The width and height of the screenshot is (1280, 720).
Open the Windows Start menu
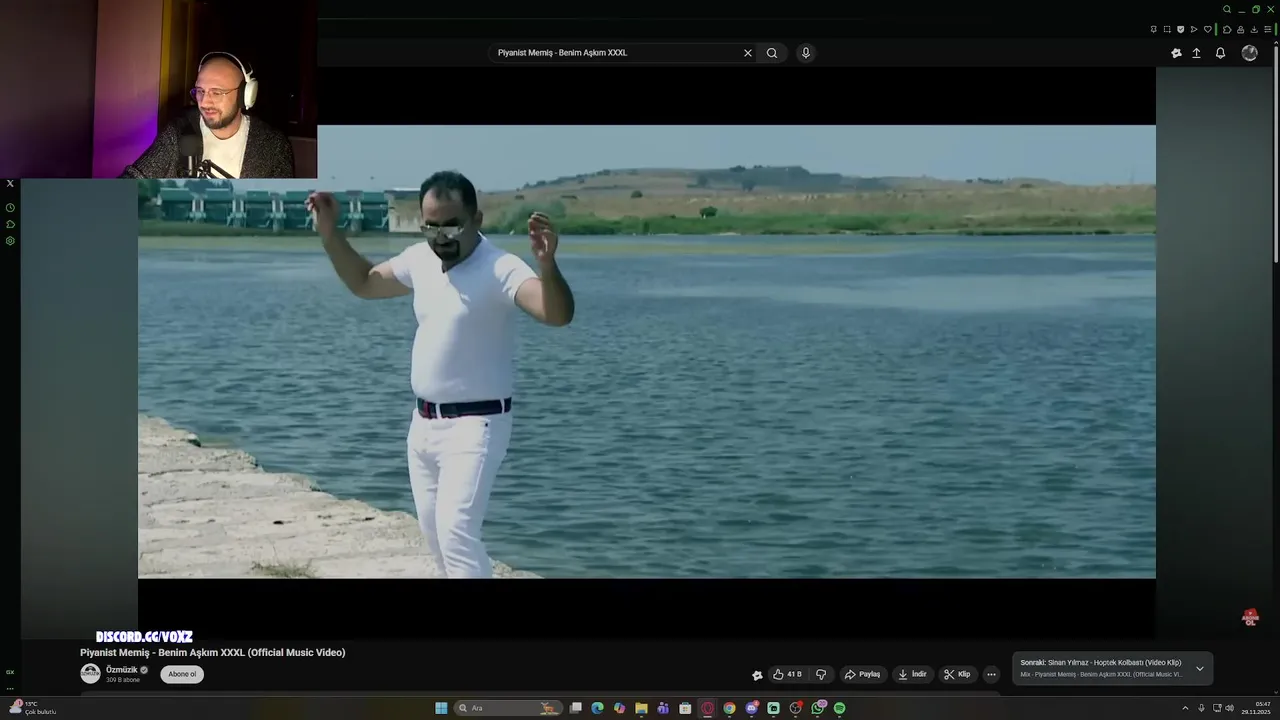[441, 708]
